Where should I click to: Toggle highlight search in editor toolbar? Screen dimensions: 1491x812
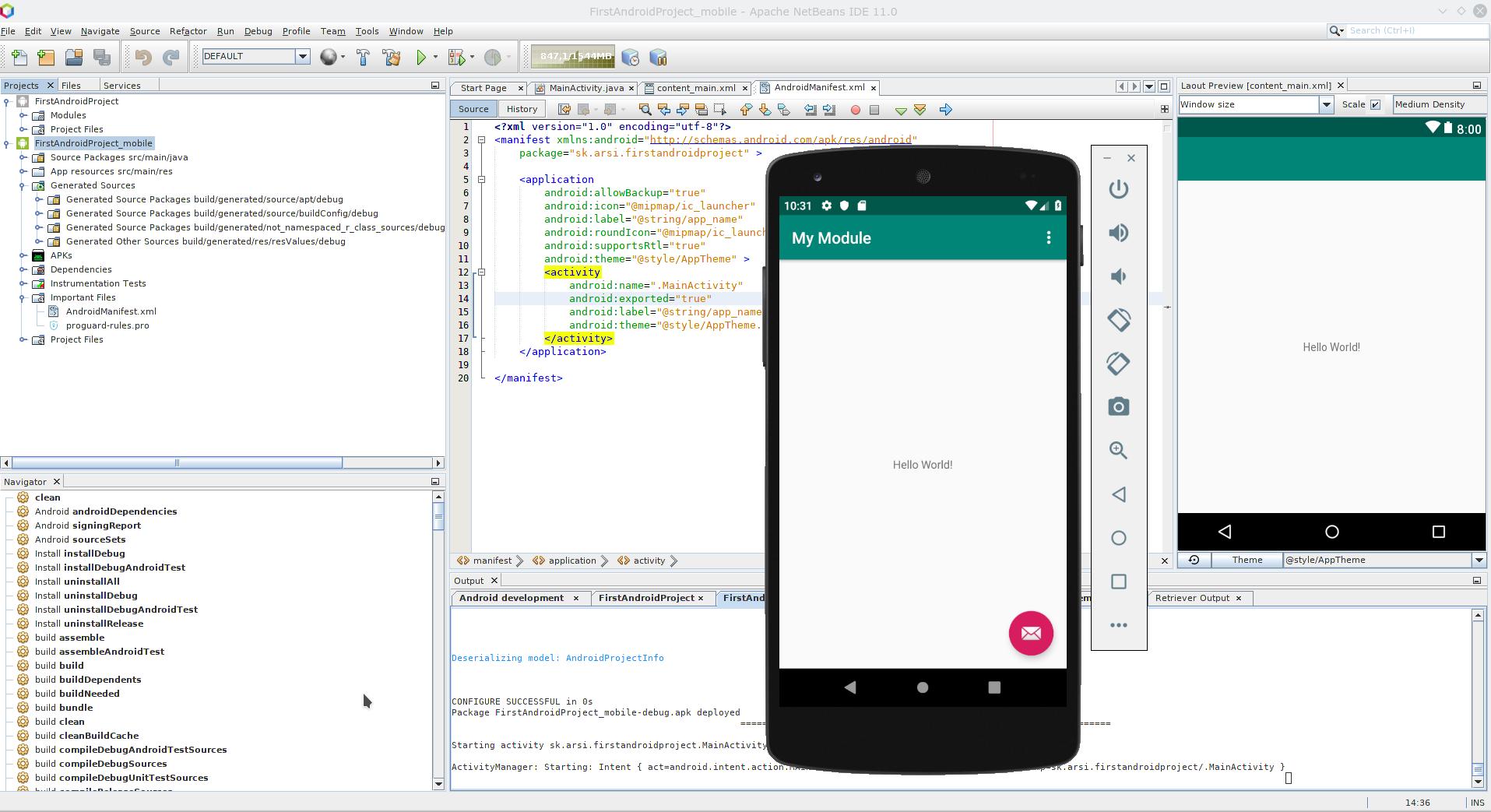[702, 110]
